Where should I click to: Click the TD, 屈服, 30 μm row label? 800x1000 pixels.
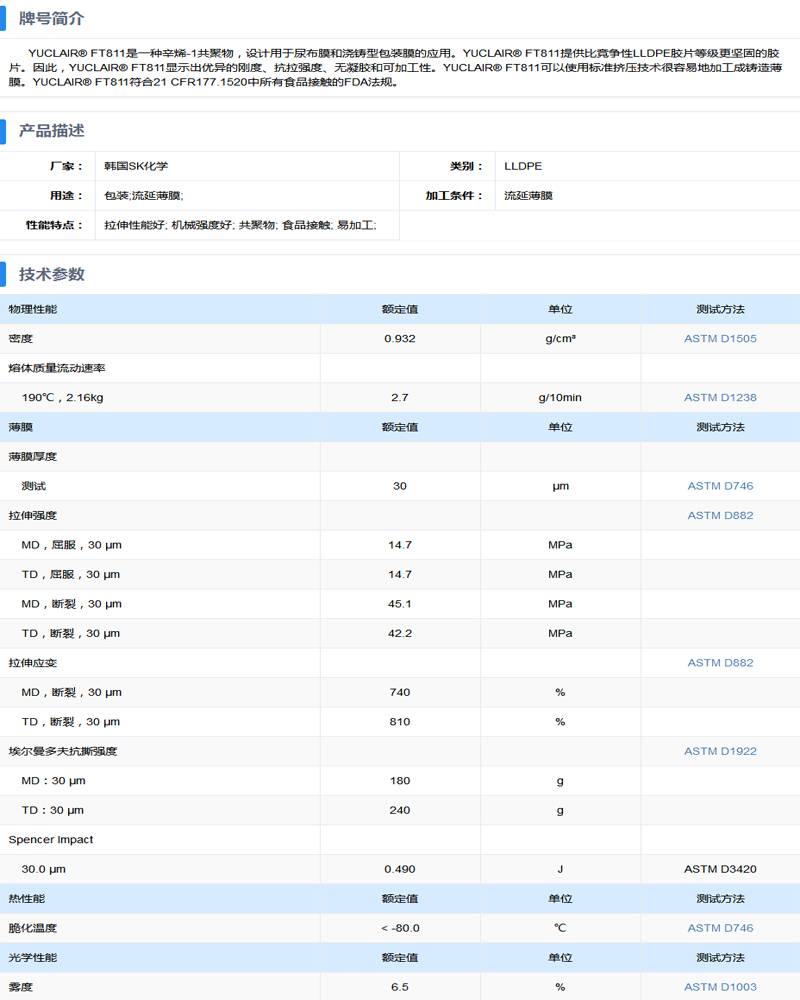(x=71, y=575)
